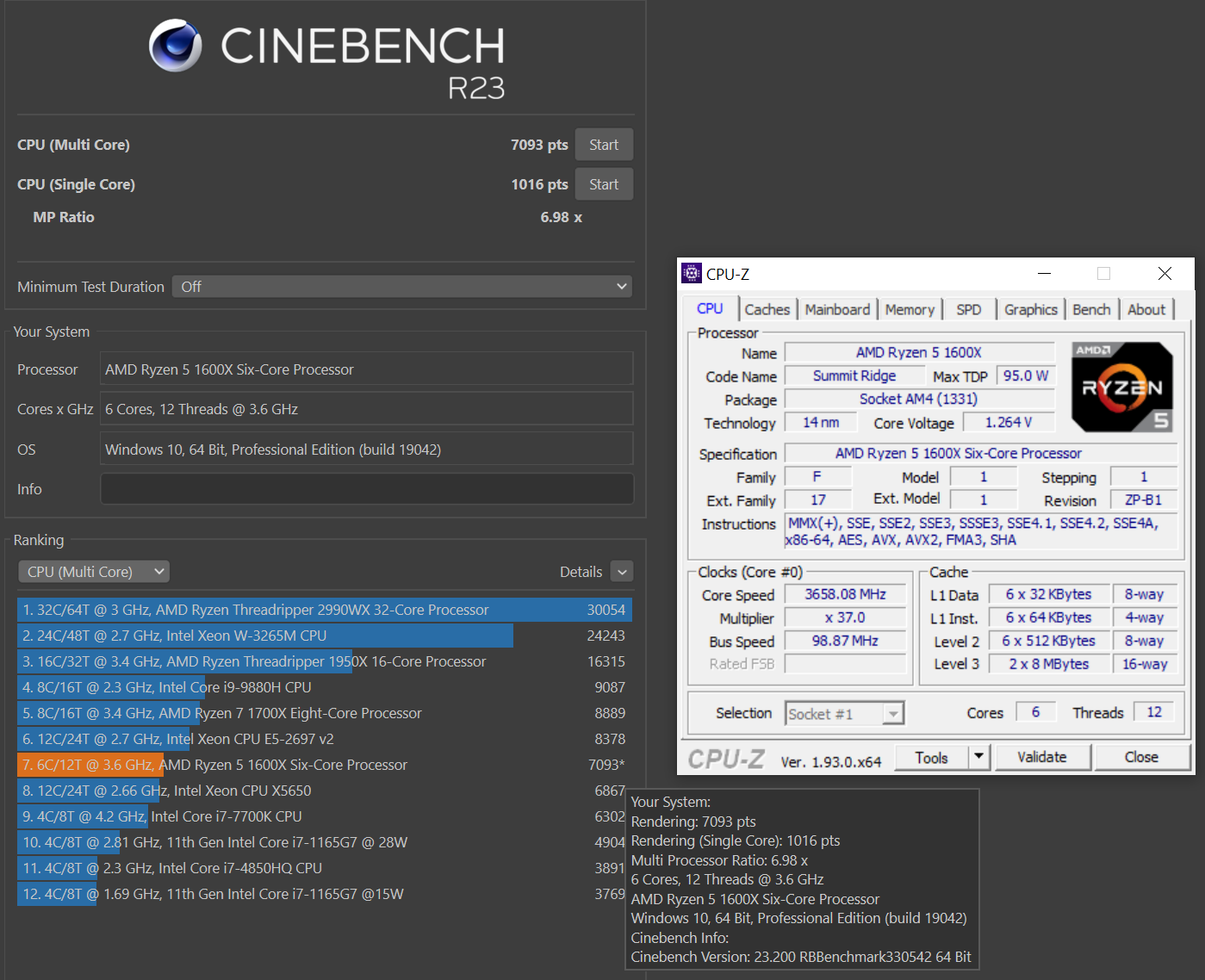Select the i7-1165G7 @15W ranking row
The image size is (1205, 980).
tap(325, 894)
